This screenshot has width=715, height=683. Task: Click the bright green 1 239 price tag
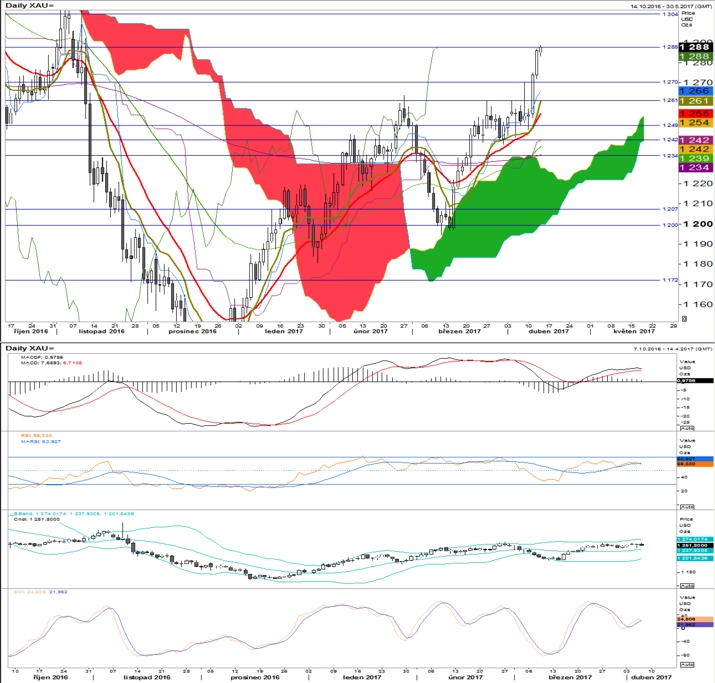tap(695, 158)
